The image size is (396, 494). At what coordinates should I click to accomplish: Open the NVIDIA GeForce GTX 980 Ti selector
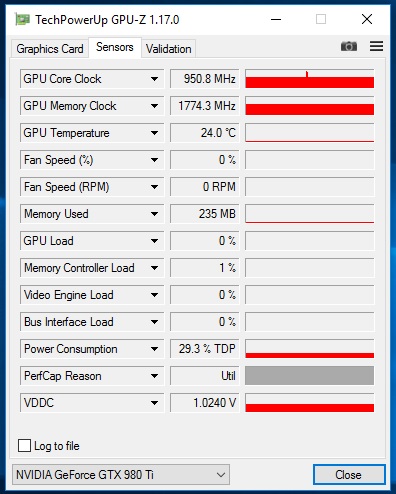click(x=121, y=474)
